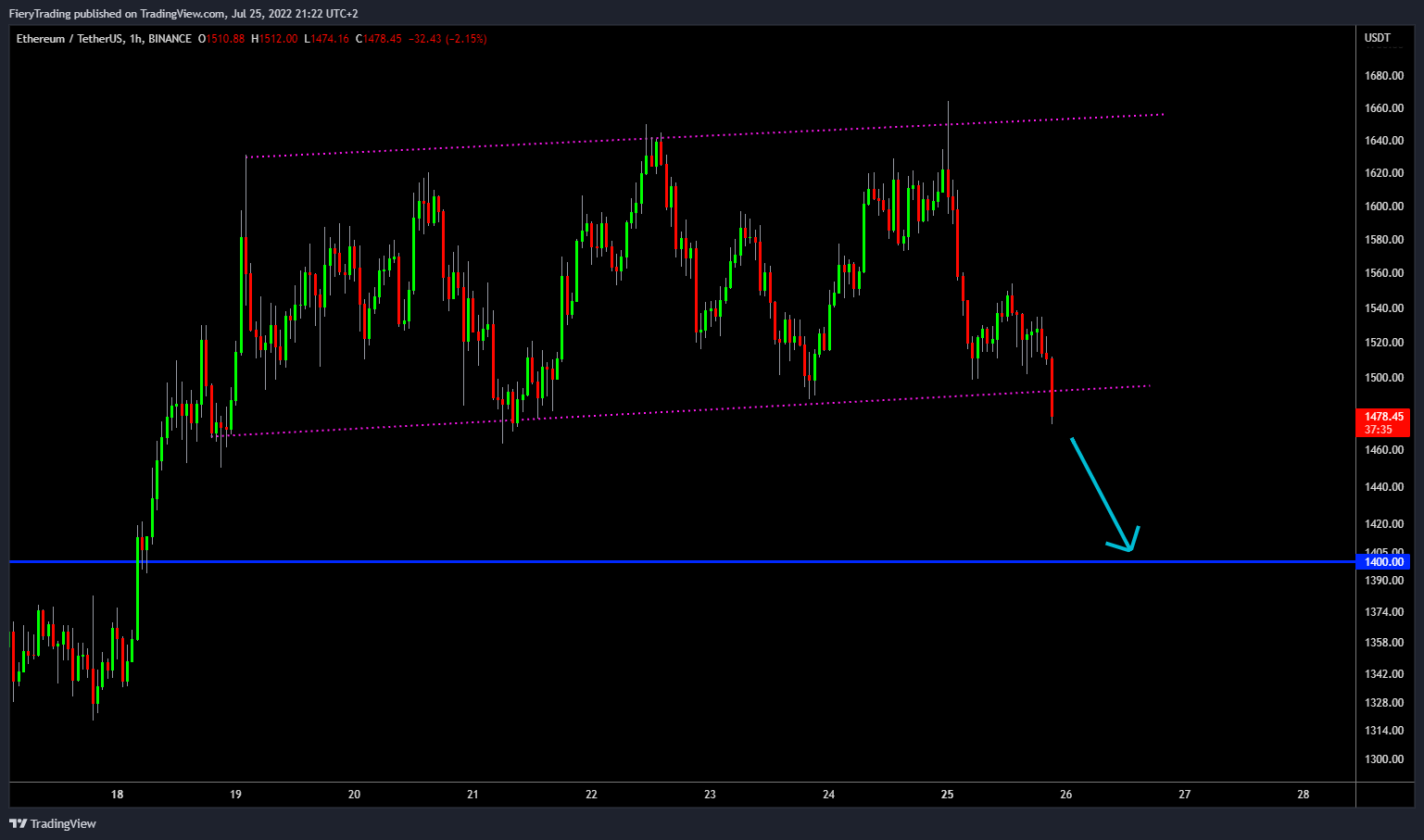The width and height of the screenshot is (1424, 840).
Task: Click the 1600.00 price axis label
Action: [x=1383, y=207]
